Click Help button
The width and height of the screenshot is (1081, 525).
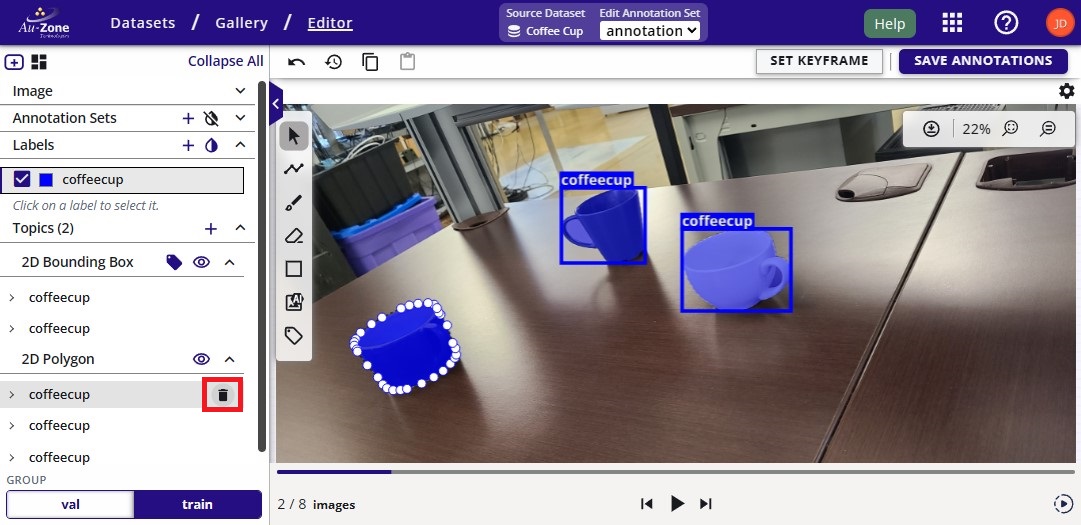889,23
